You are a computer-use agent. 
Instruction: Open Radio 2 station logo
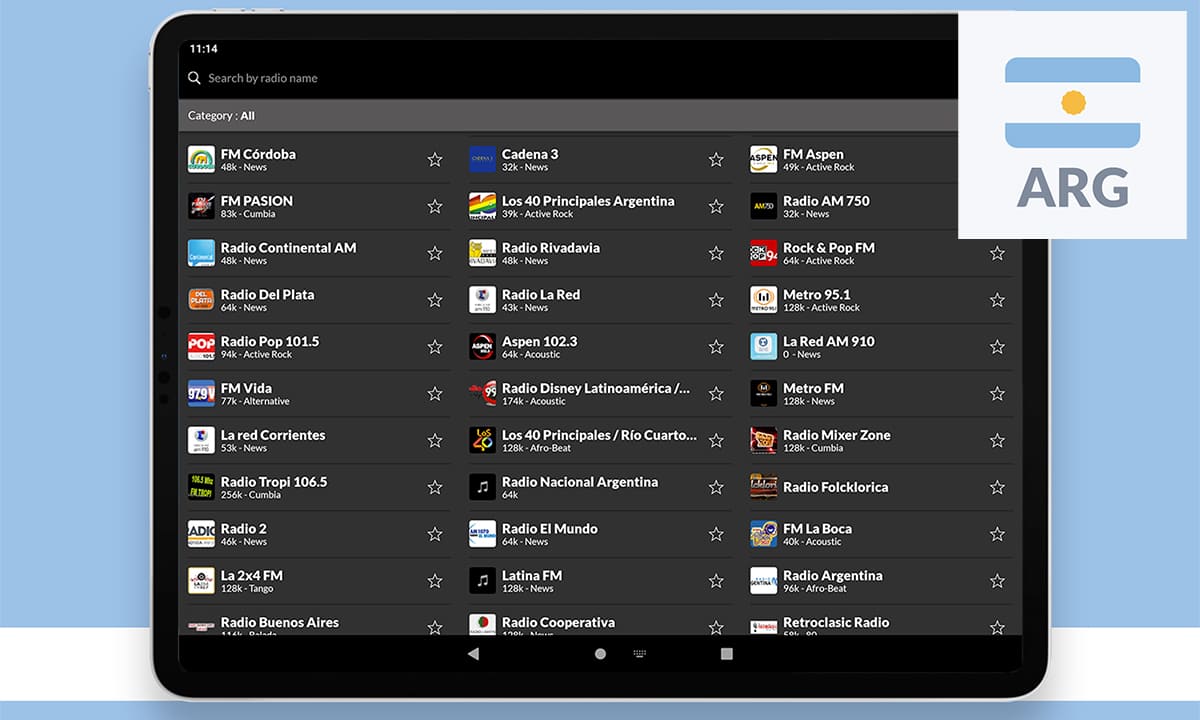(x=201, y=534)
